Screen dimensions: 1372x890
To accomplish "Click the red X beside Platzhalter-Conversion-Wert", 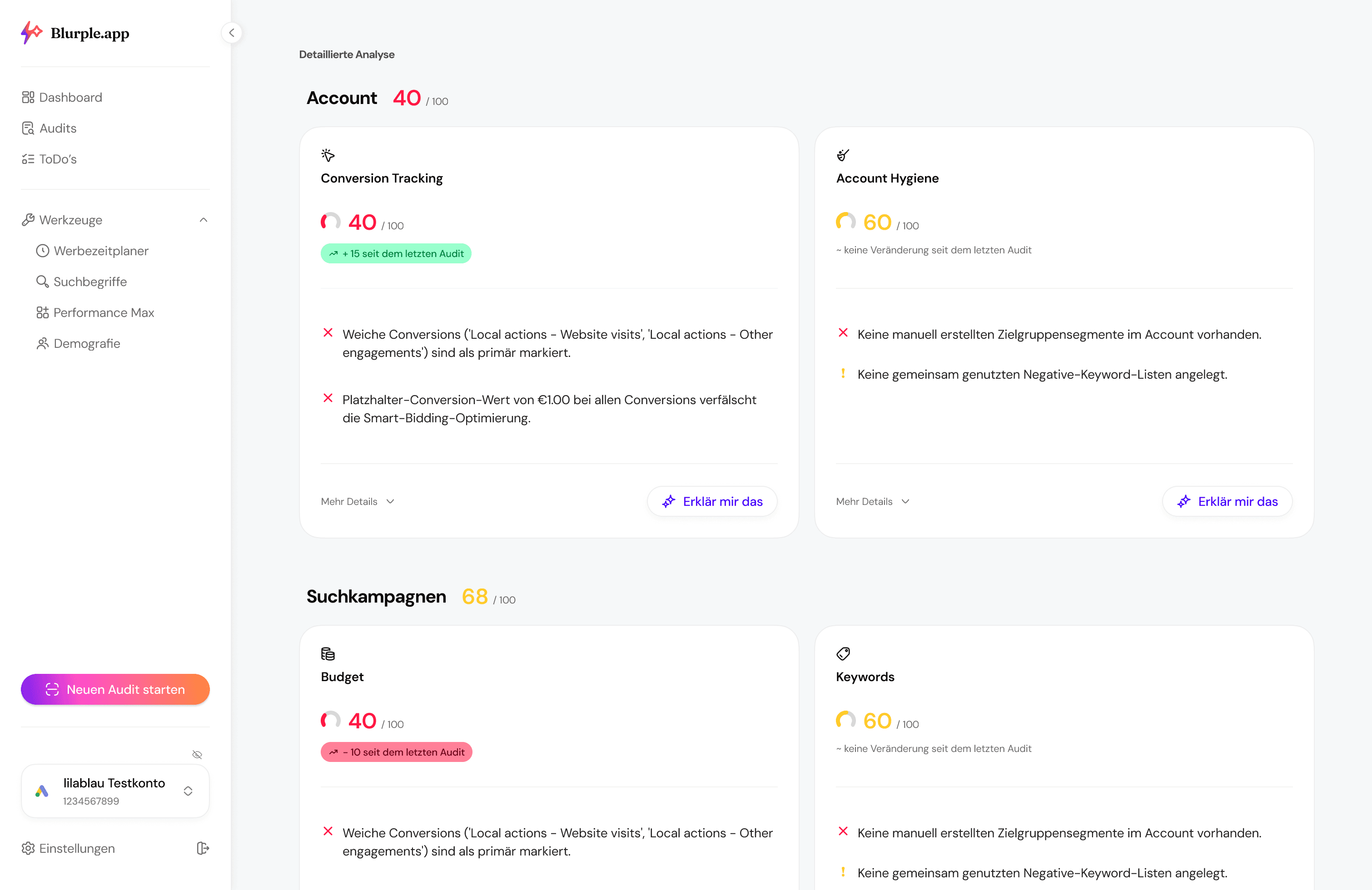I will tap(328, 398).
